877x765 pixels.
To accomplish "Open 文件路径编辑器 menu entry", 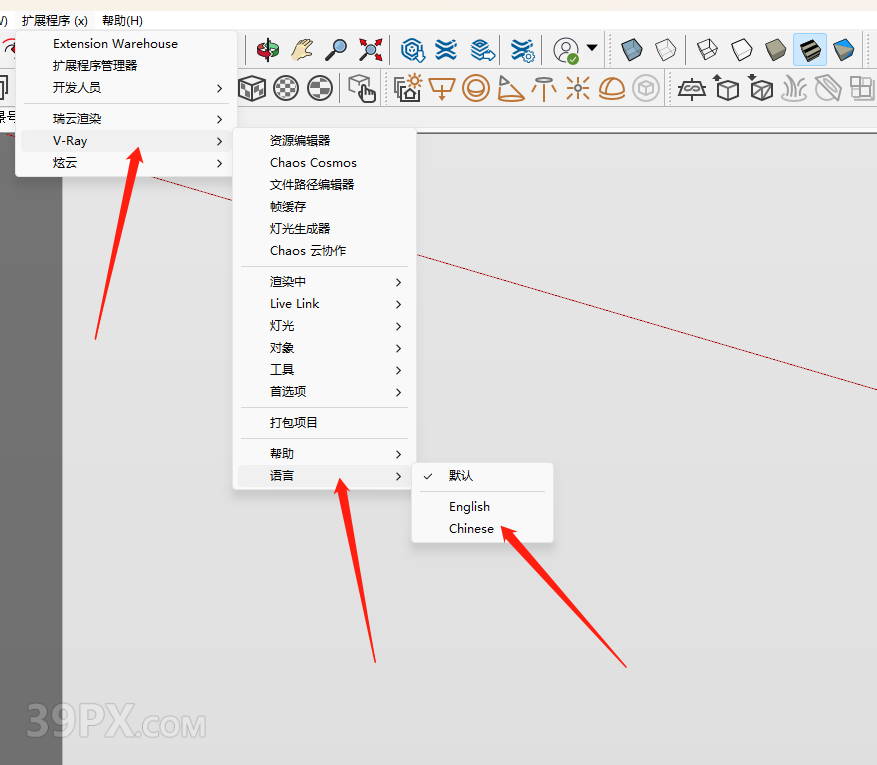I will pyautogui.click(x=324, y=185).
